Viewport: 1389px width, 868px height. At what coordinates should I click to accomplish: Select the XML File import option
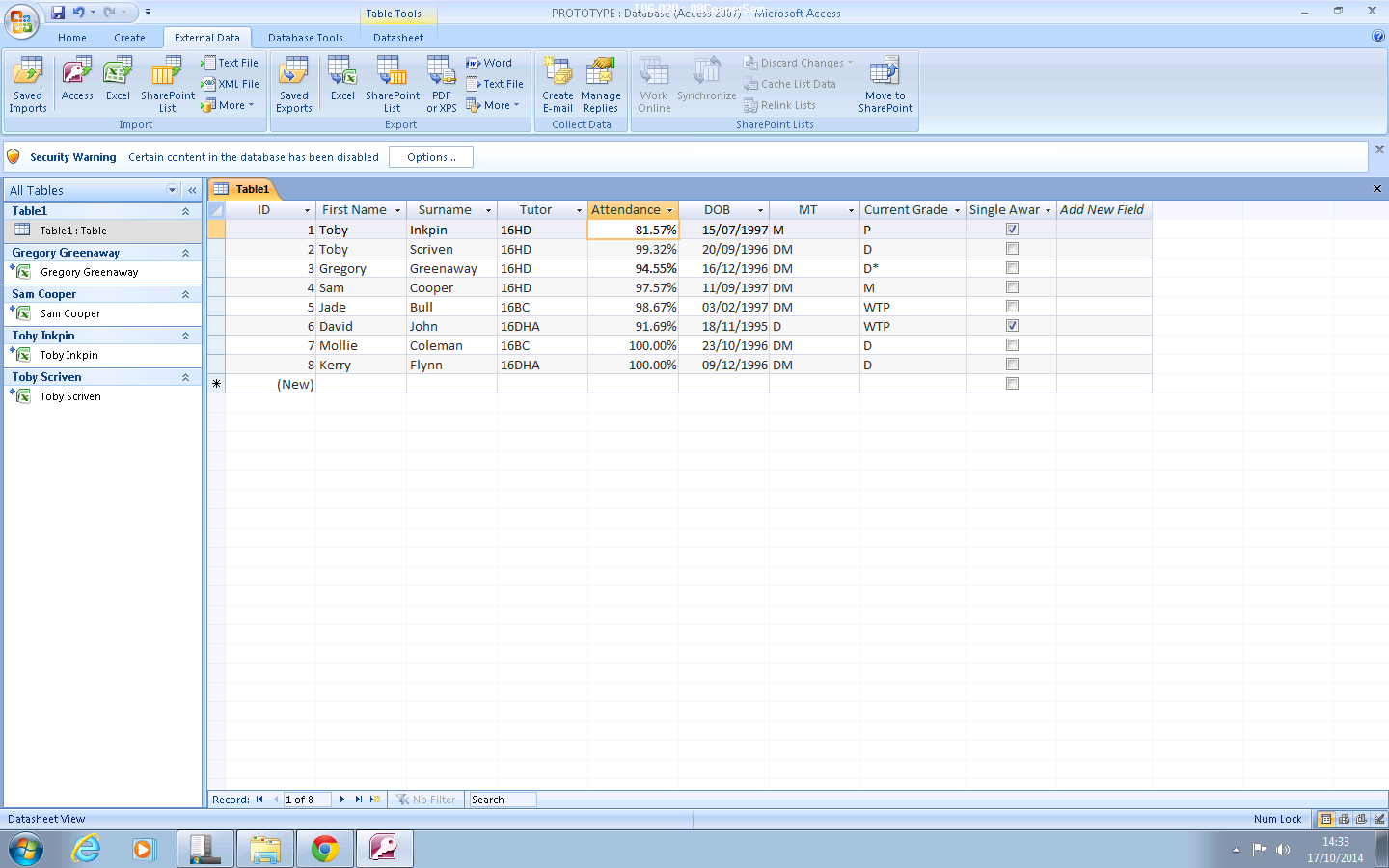tap(230, 84)
